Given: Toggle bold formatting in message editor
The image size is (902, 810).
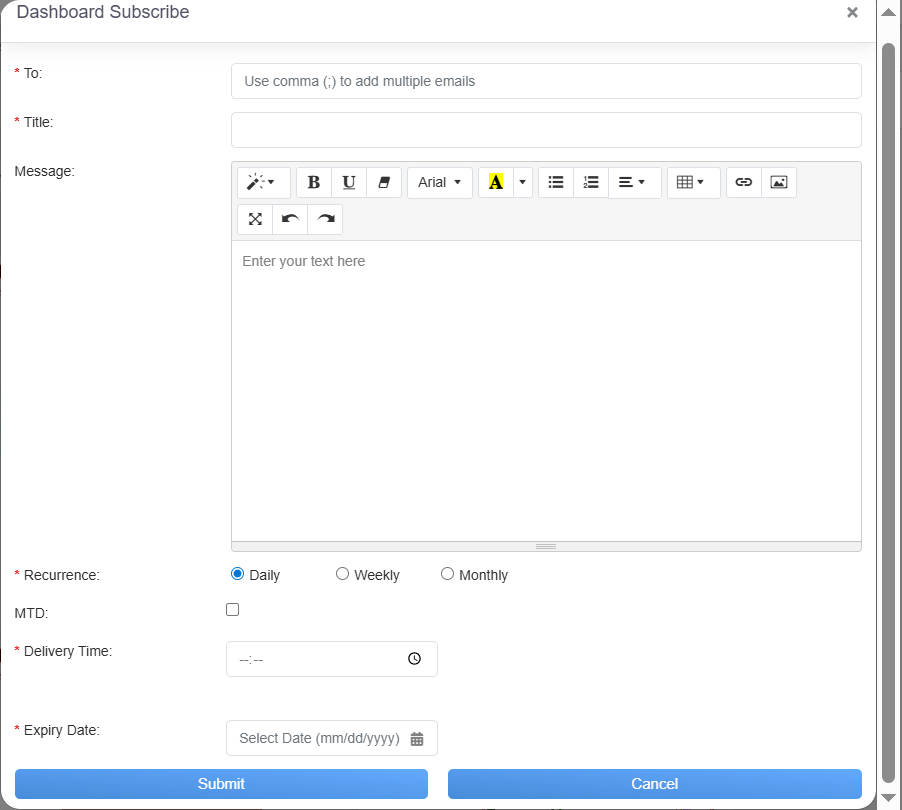Looking at the screenshot, I should (314, 182).
